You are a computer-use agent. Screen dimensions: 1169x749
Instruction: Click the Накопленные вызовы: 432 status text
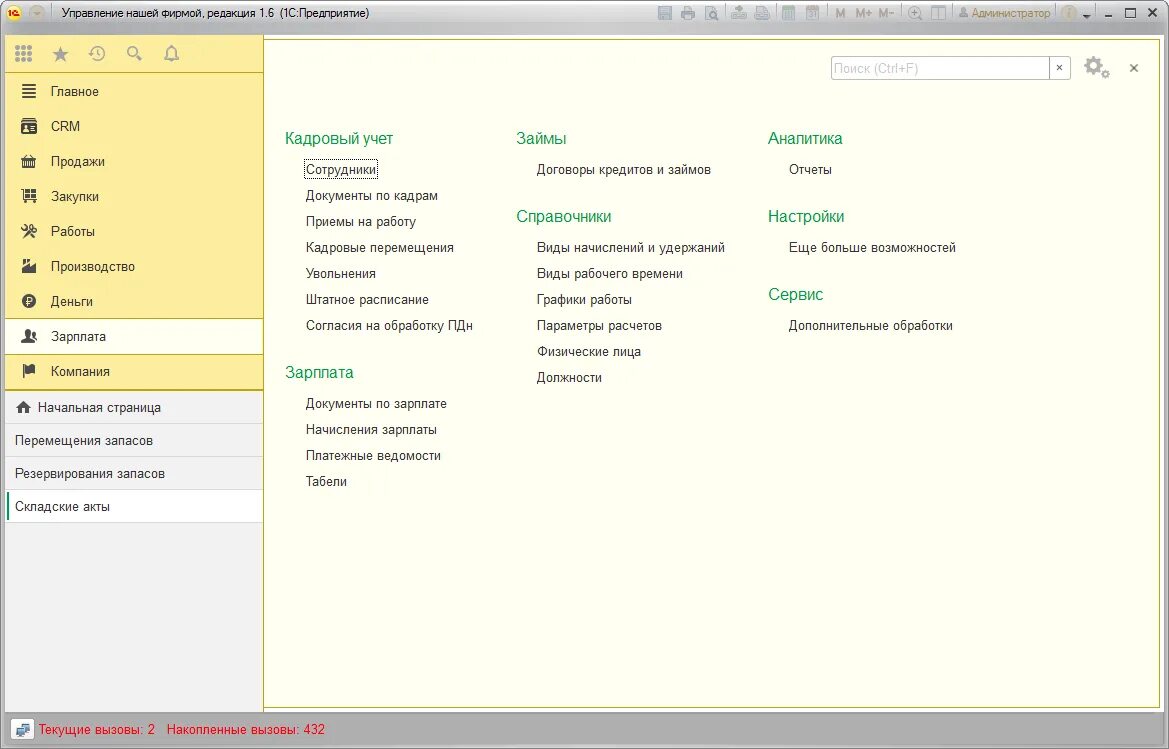[x=246, y=730]
